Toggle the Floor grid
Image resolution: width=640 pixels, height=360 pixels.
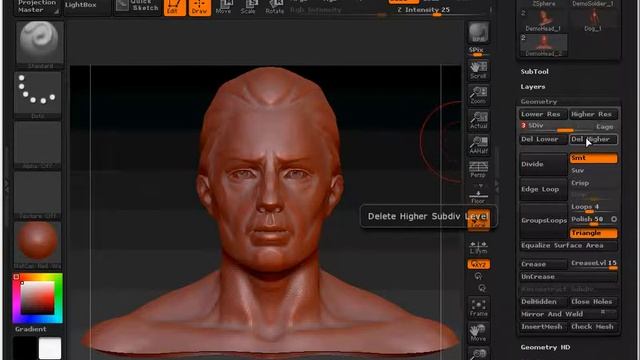[478, 196]
